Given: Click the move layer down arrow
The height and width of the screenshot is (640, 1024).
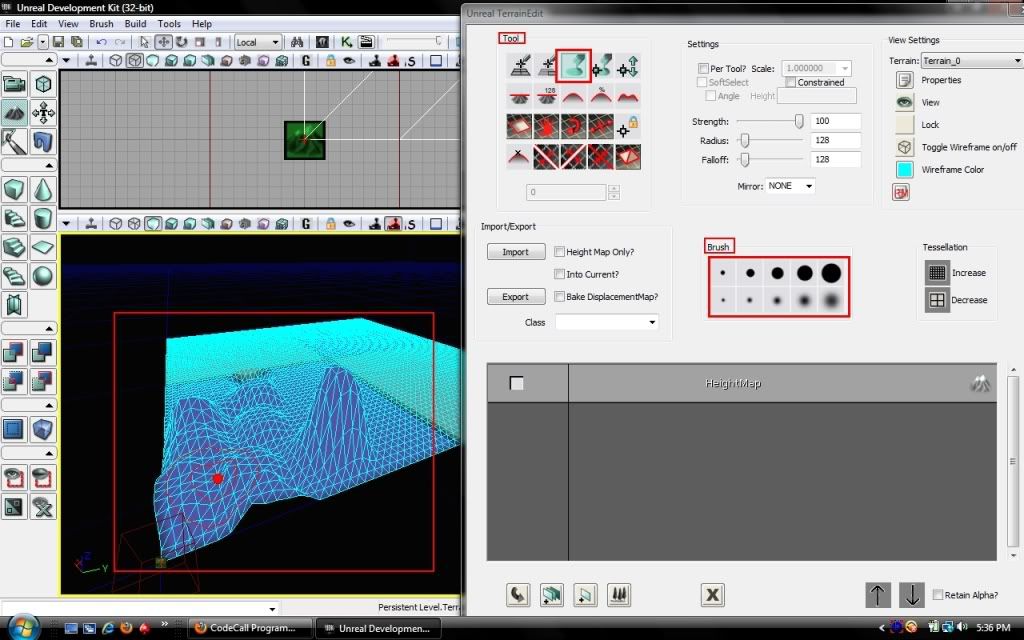Looking at the screenshot, I should coord(912,594).
